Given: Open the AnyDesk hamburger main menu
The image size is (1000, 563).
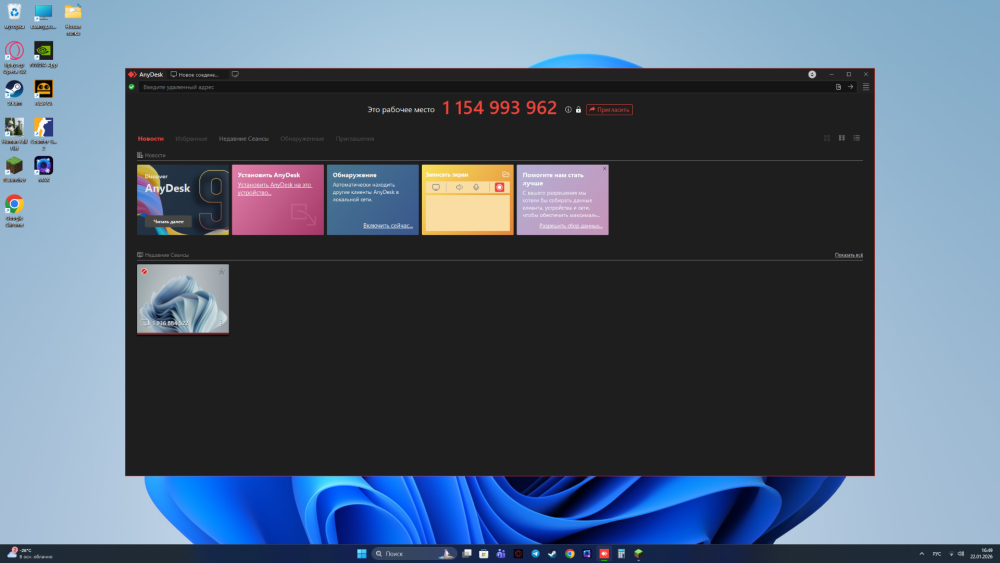Looking at the screenshot, I should pyautogui.click(x=865, y=87).
